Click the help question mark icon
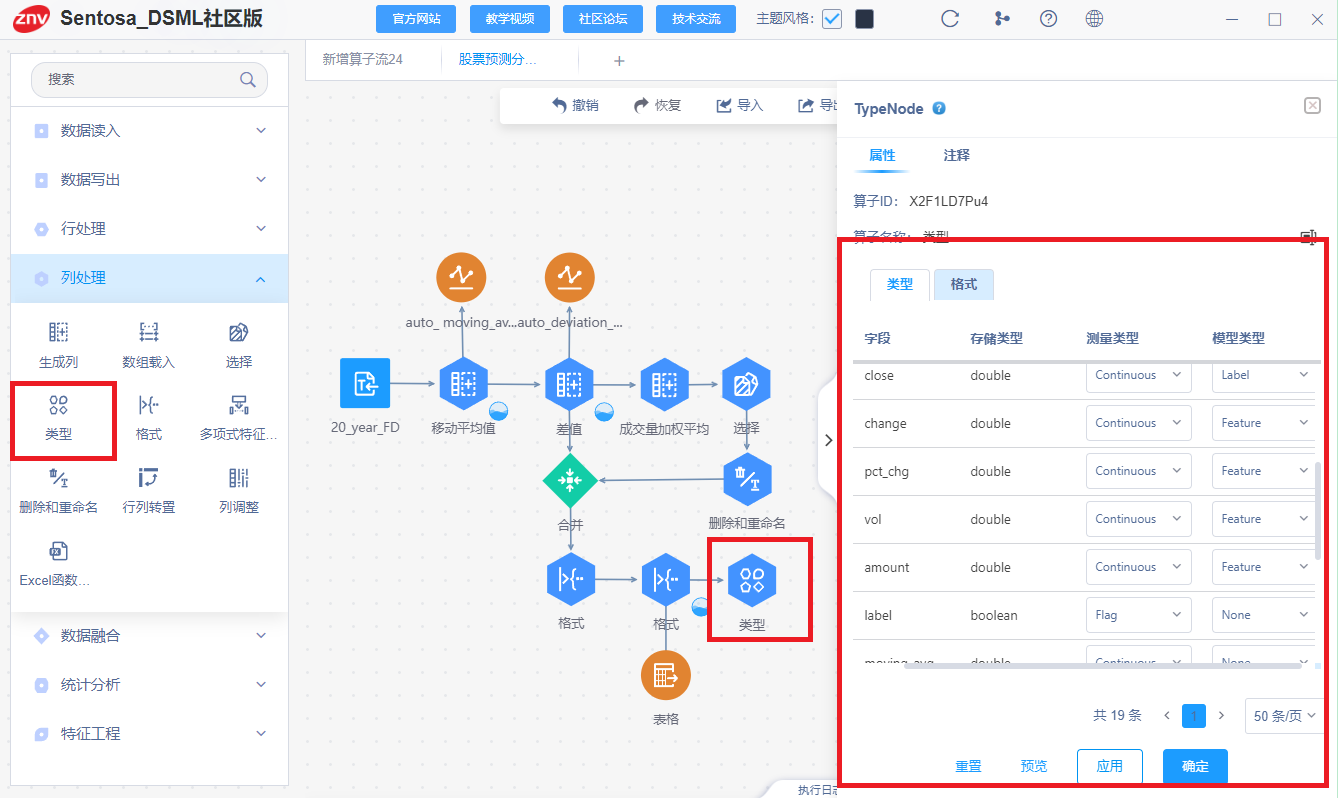This screenshot has width=1338, height=798. [1048, 19]
